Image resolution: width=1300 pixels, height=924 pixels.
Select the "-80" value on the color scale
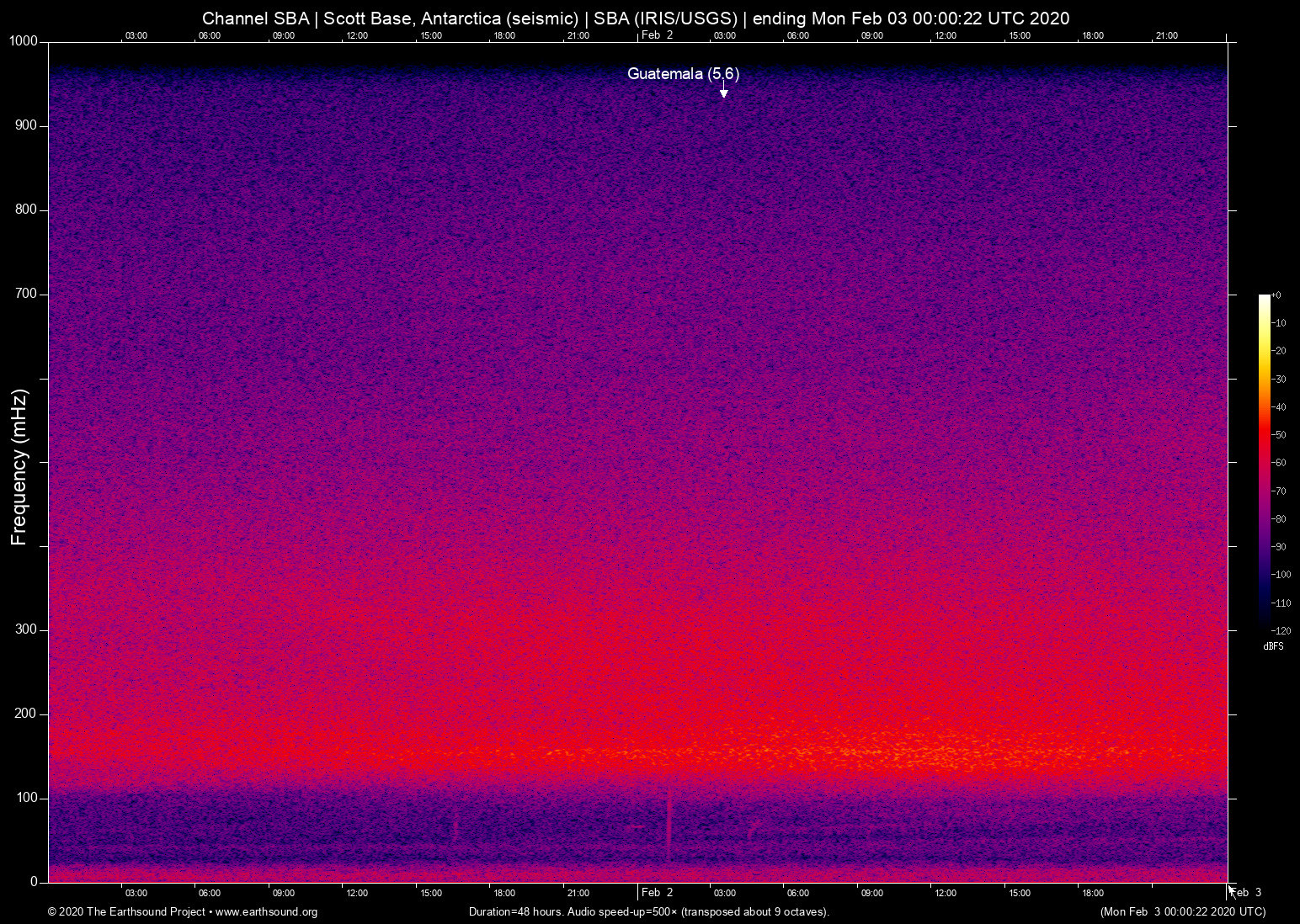pos(1278,519)
